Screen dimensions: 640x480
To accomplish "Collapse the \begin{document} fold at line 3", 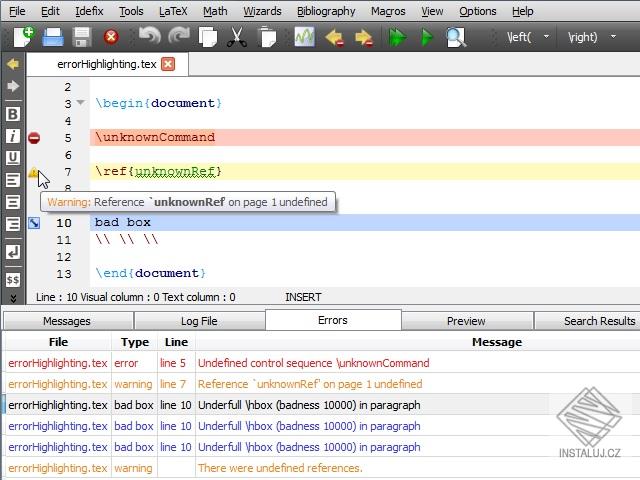I will [81, 102].
